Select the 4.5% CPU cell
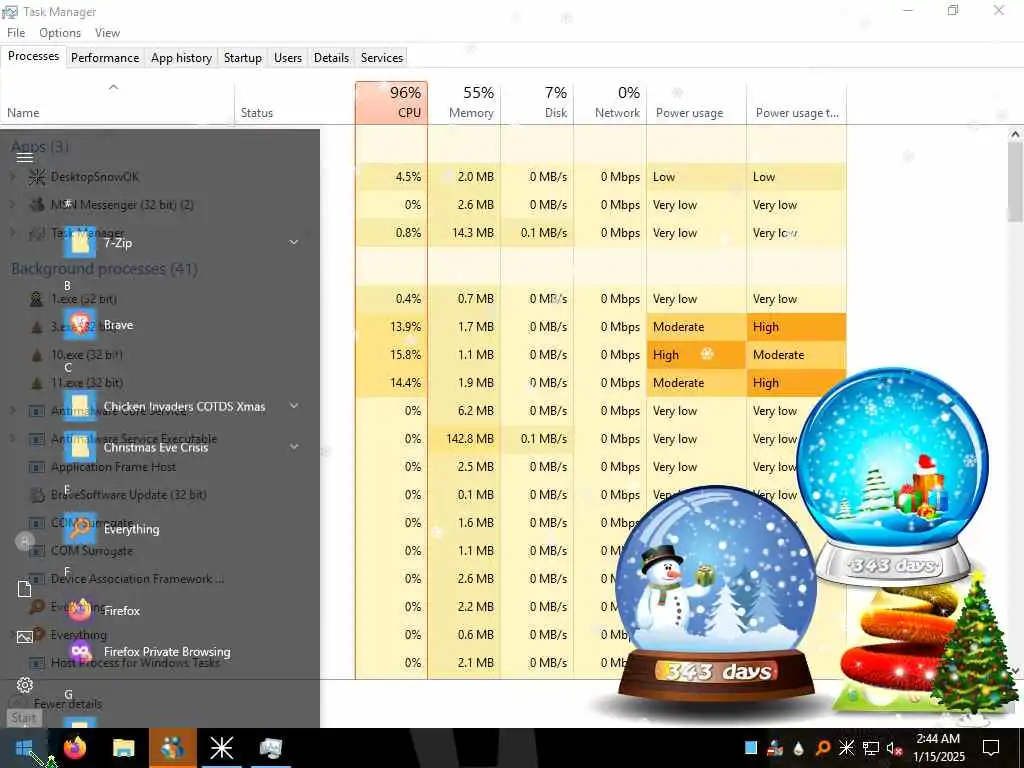This screenshot has height=768, width=1024. 391,177
